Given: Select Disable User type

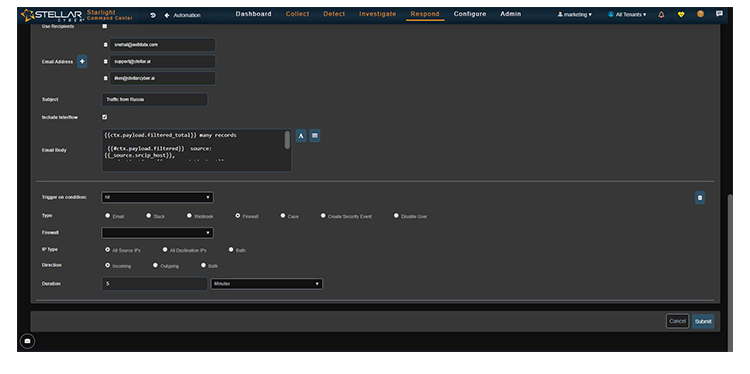Looking at the screenshot, I should pos(396,216).
